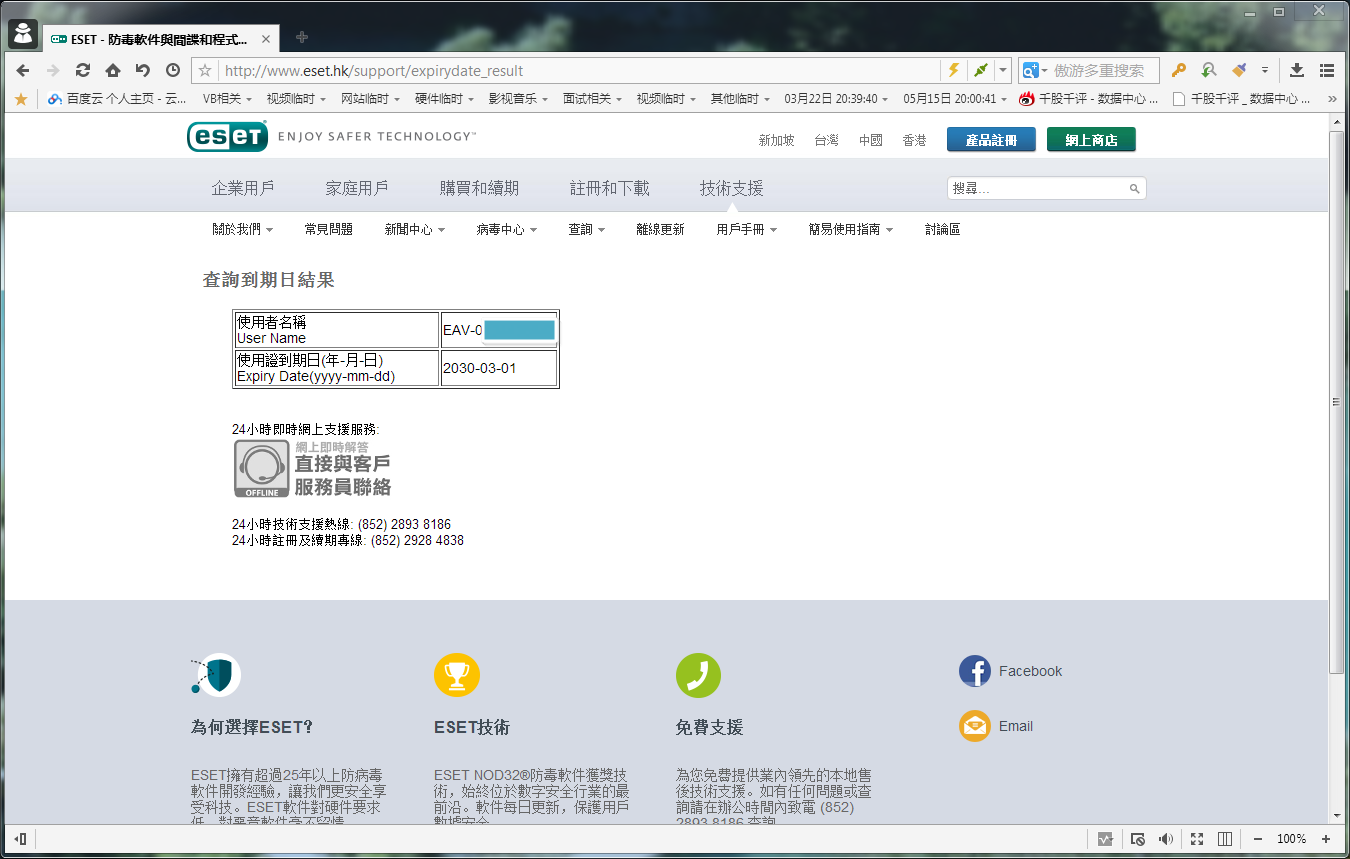Enter full screen mode from status bar
The image size is (1350, 859).
(x=1197, y=839)
